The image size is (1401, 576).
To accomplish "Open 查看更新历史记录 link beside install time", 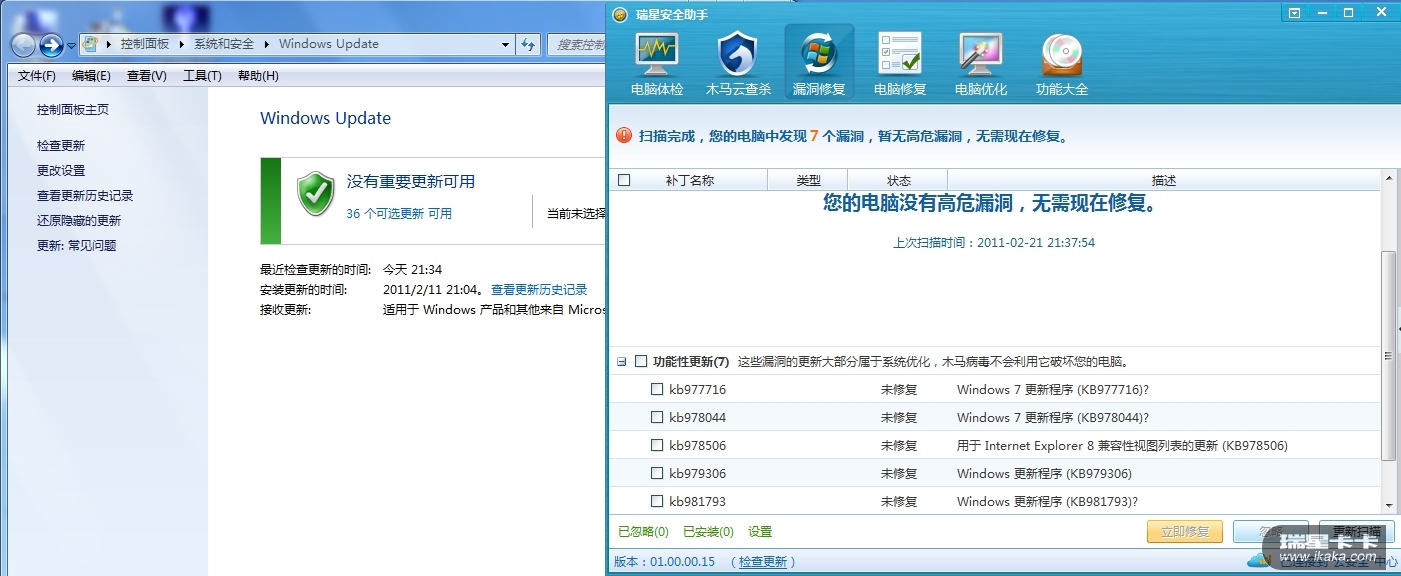I will [x=539, y=289].
